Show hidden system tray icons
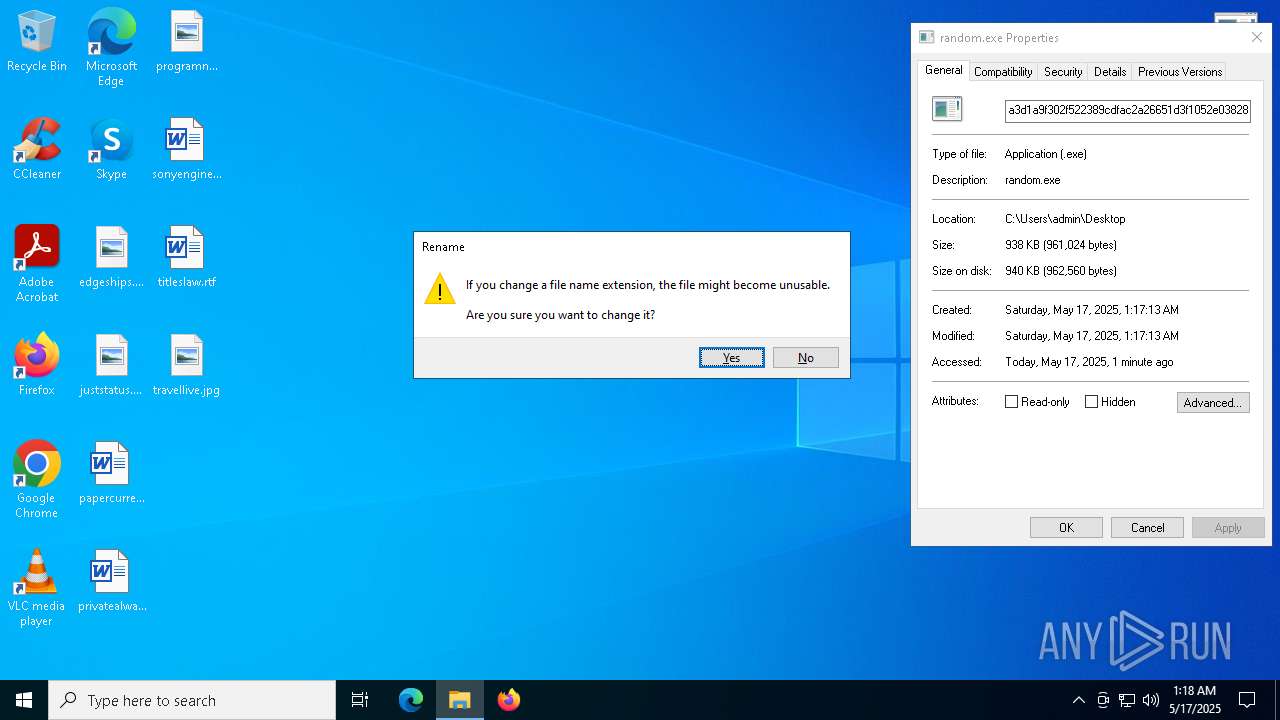This screenshot has height=720, width=1280. (1078, 700)
